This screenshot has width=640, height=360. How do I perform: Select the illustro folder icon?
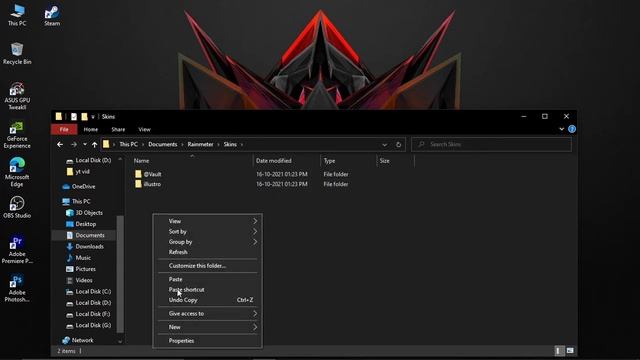138,184
